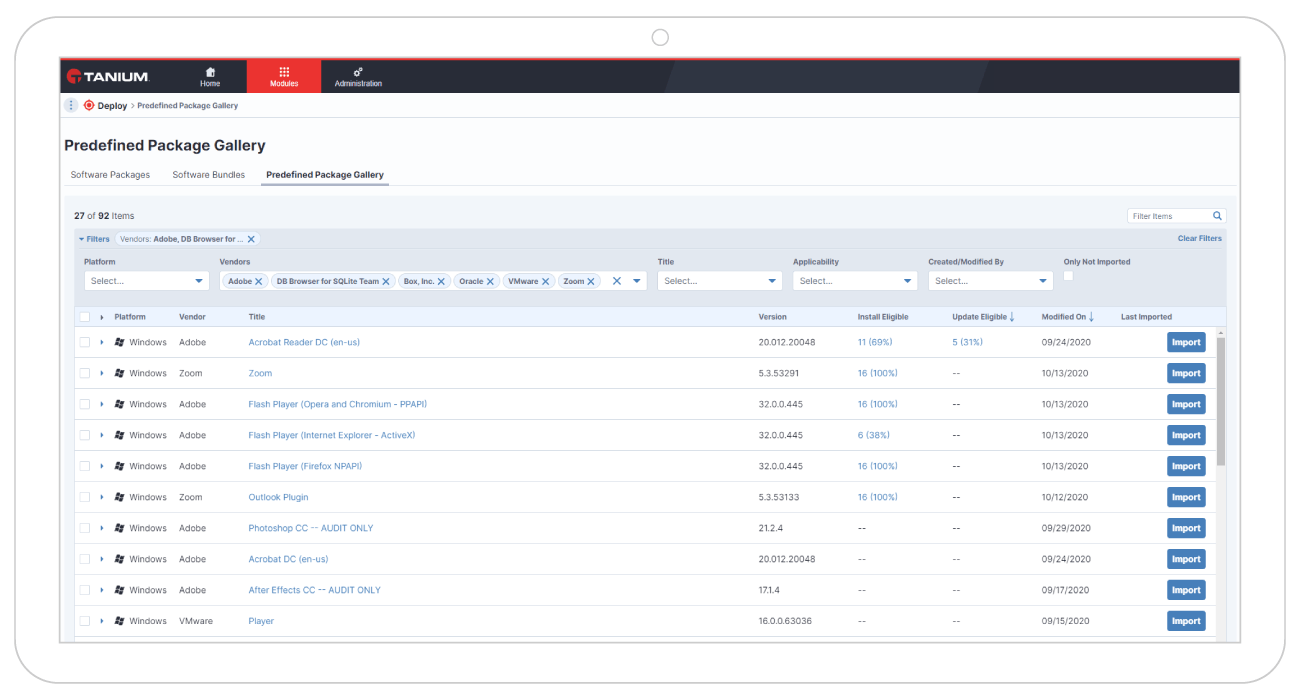Open the Created/Modified By dropdown
The image size is (1300, 700).
(x=990, y=281)
